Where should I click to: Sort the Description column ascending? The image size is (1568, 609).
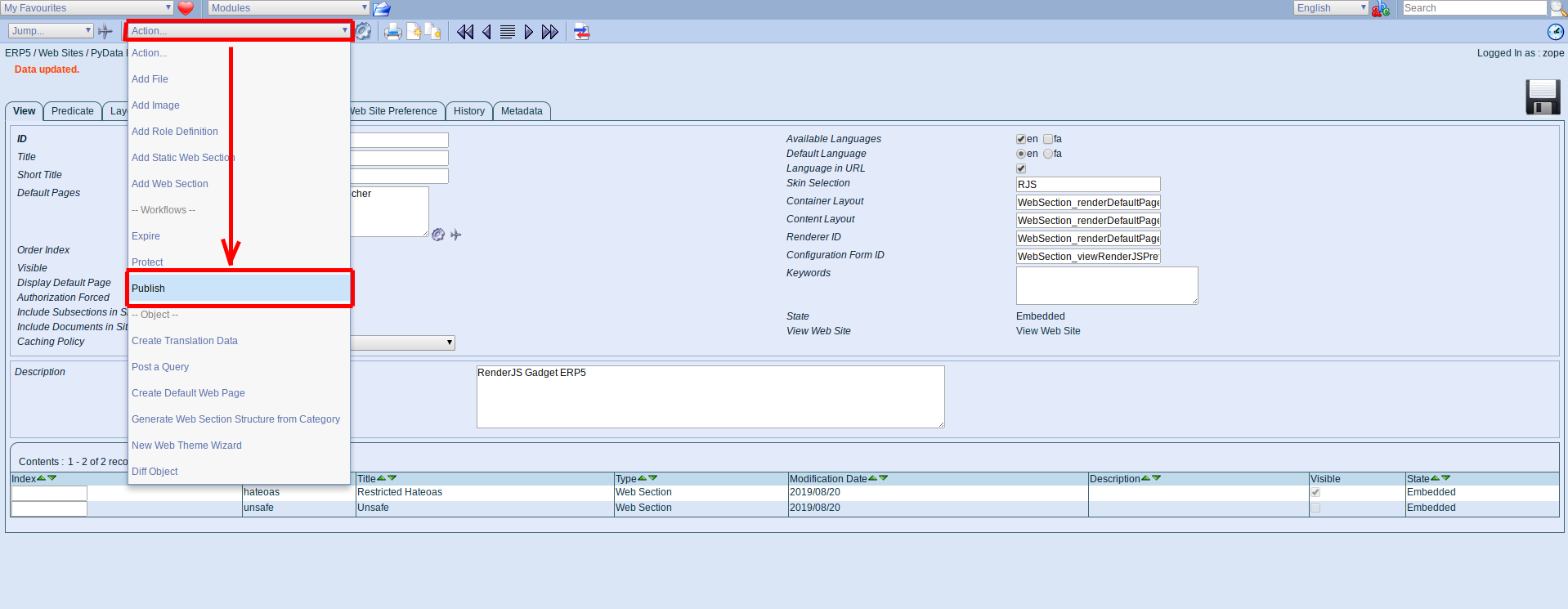click(x=1145, y=478)
